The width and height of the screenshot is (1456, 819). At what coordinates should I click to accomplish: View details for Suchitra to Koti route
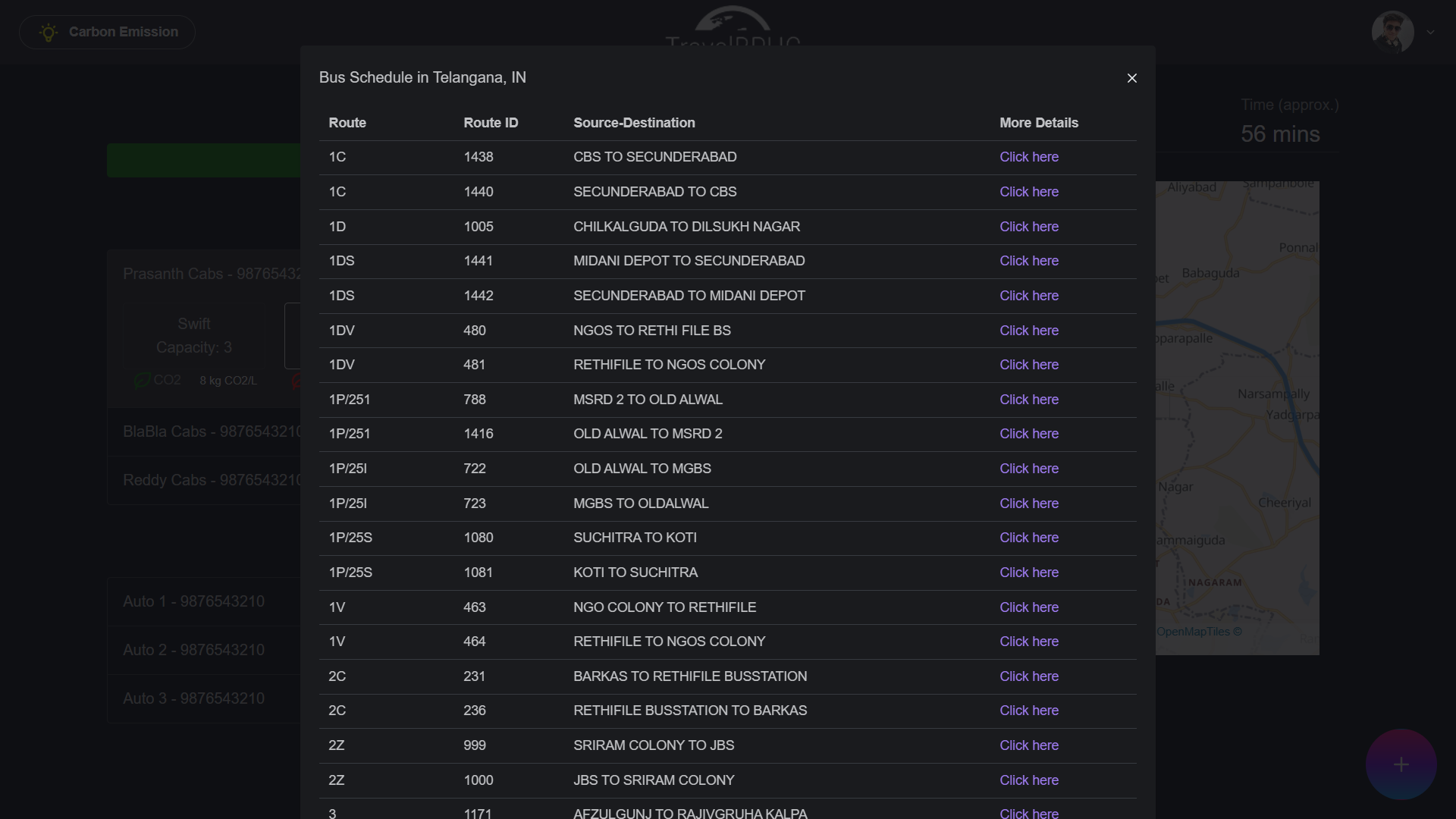pos(1028,538)
